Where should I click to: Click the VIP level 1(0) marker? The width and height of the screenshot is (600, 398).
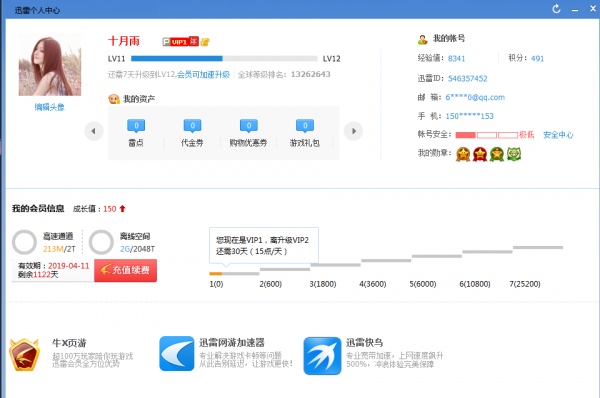click(x=216, y=284)
